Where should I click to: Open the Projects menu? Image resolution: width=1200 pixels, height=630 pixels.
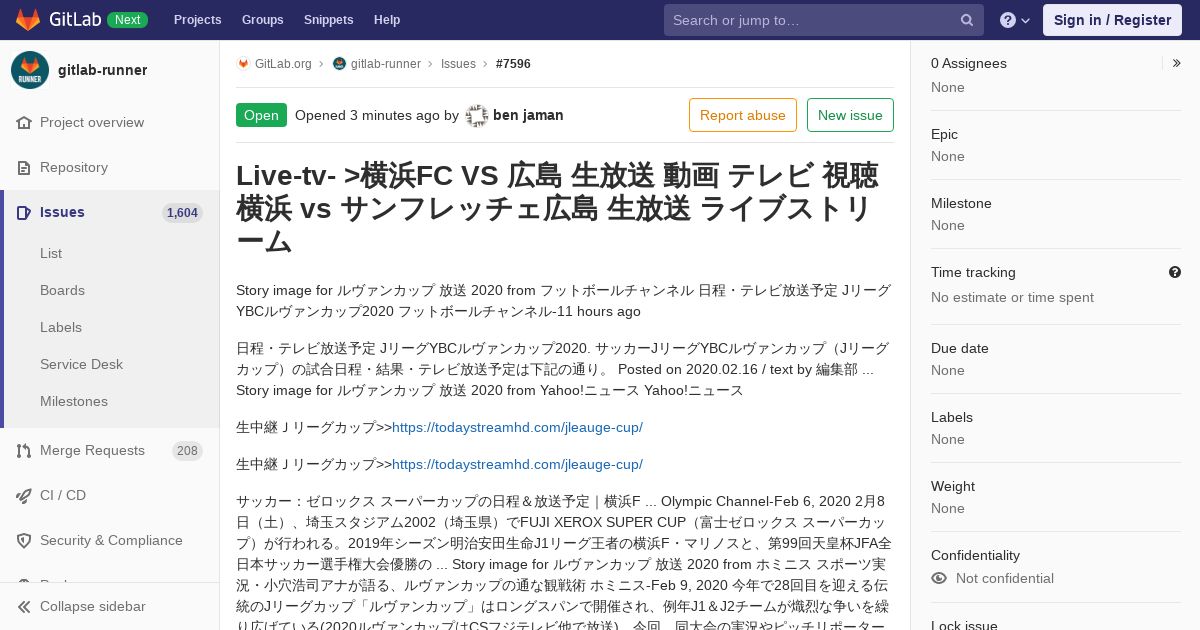197,20
